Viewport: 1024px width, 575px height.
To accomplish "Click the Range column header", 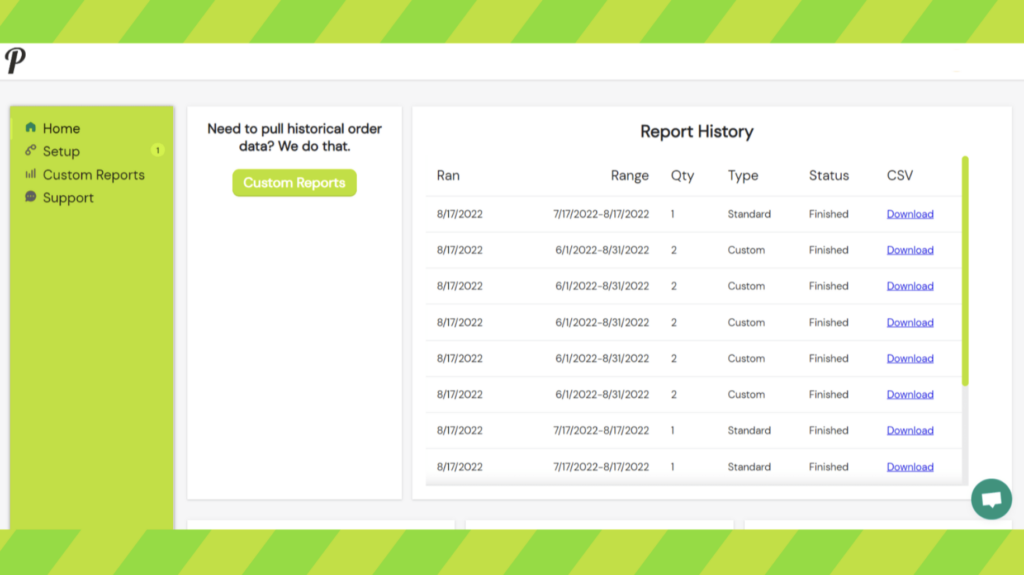I will pos(630,175).
